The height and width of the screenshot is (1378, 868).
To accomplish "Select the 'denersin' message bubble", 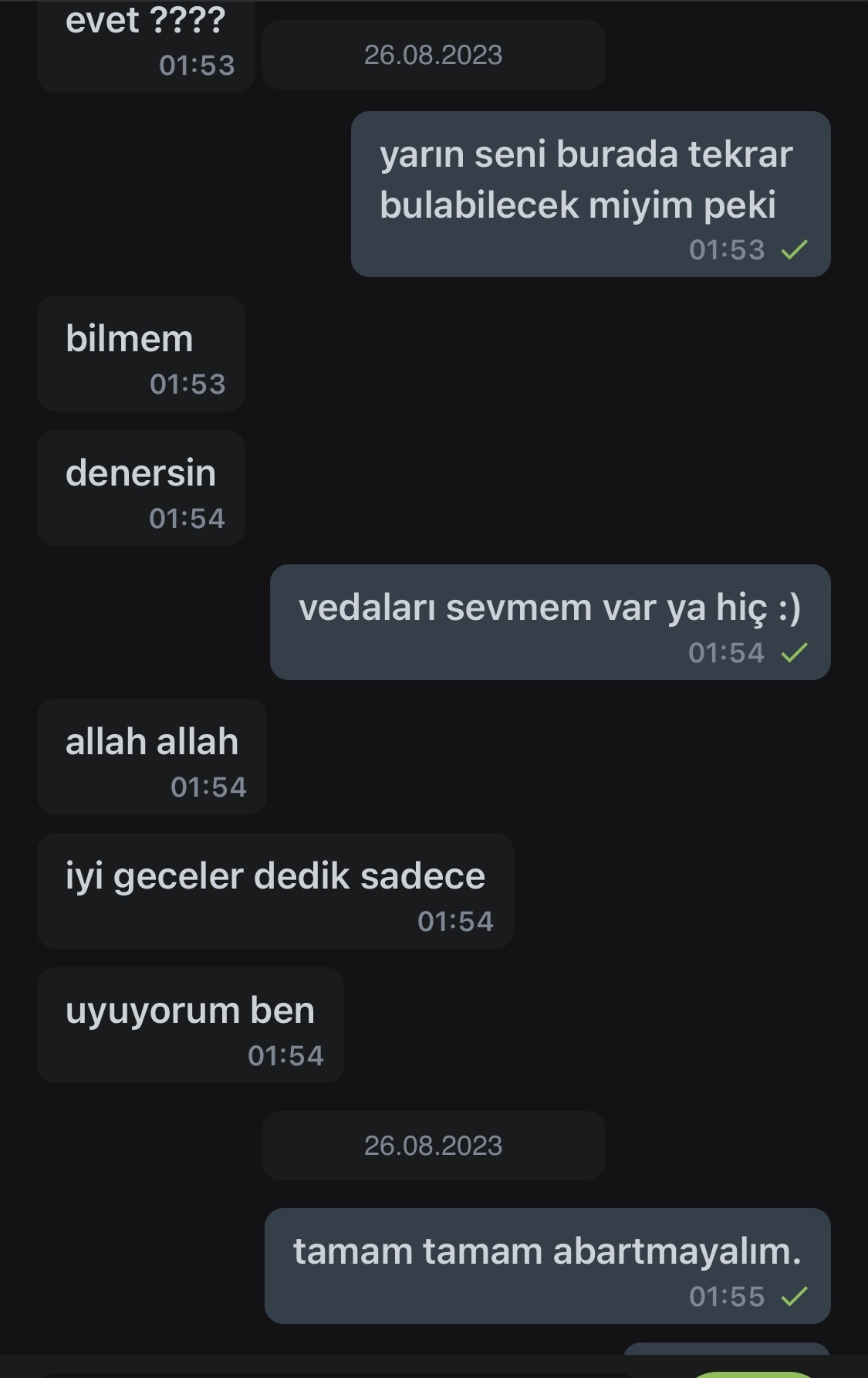I will pyautogui.click(x=141, y=488).
